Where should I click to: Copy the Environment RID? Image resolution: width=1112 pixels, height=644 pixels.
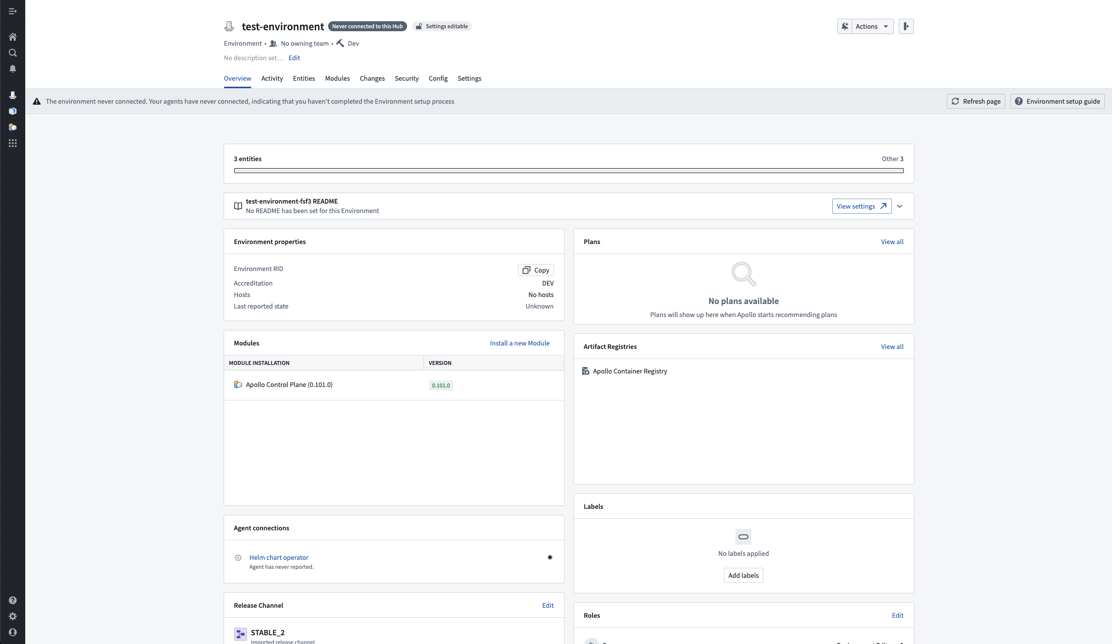click(535, 270)
